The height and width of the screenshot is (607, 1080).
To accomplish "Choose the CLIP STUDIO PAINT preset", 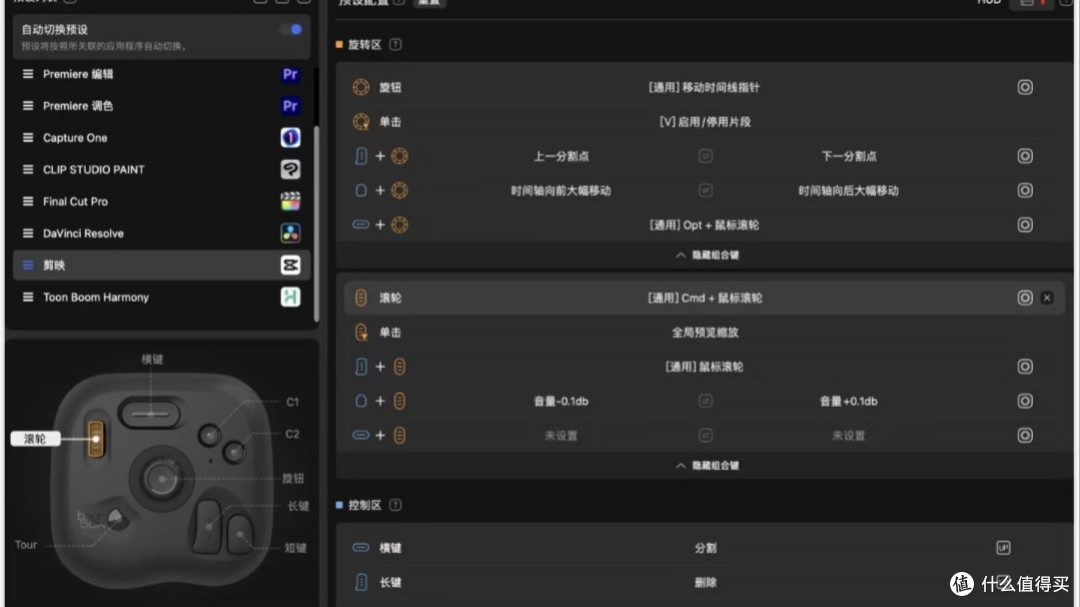I will 161,169.
